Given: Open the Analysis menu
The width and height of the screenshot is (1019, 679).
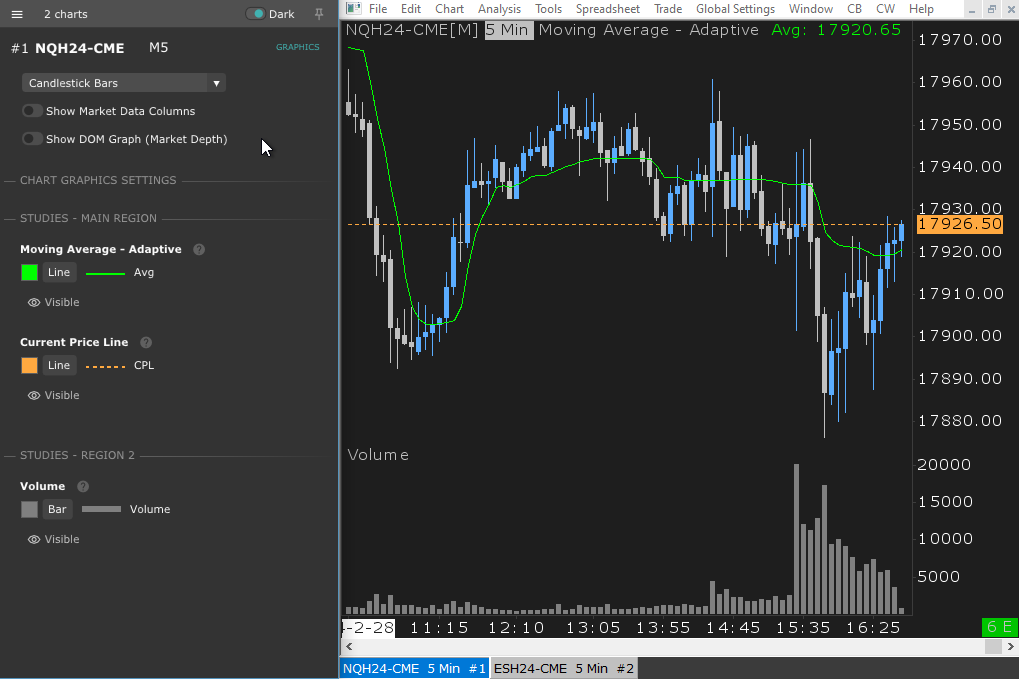Looking at the screenshot, I should (499, 9).
